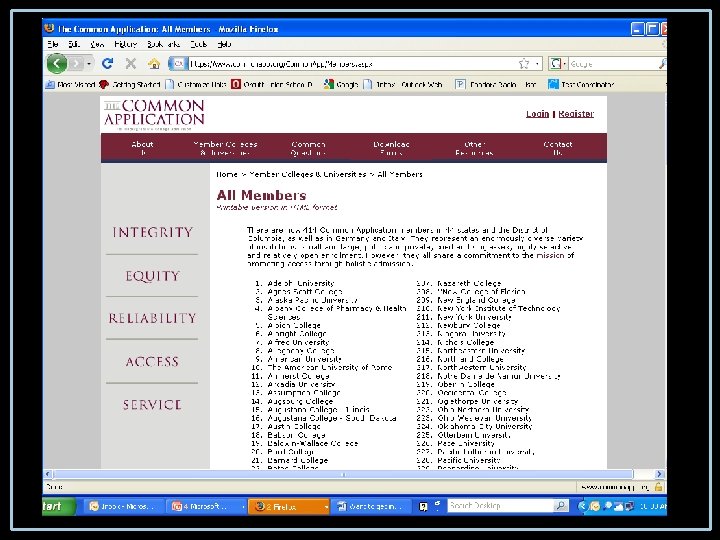
Task: Switch to the Inbox Microsoft Outlook taskbar item
Action: tap(123, 506)
